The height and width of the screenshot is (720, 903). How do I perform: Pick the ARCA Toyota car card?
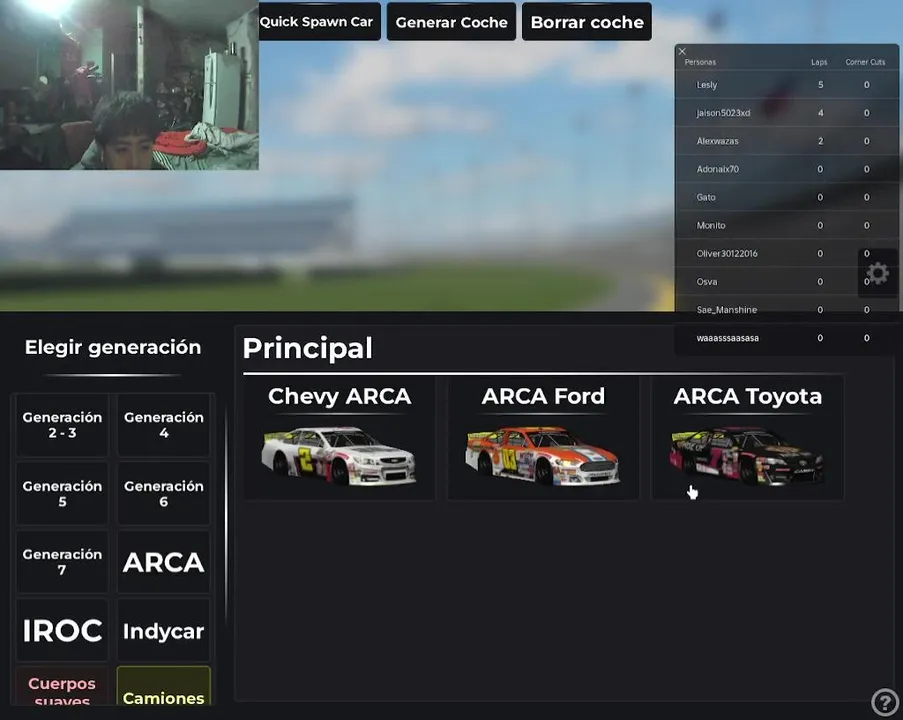[x=748, y=438]
